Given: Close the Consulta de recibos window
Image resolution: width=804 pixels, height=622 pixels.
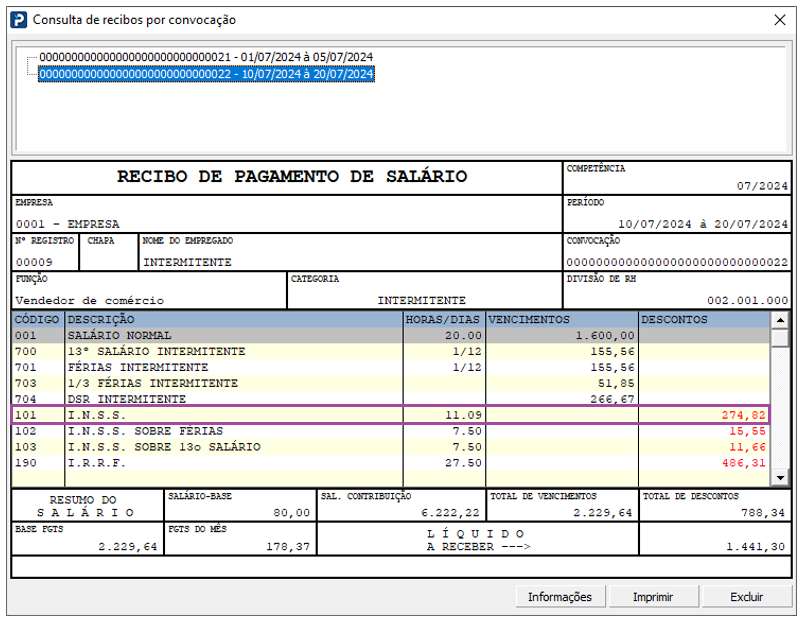Looking at the screenshot, I should click(x=780, y=20).
